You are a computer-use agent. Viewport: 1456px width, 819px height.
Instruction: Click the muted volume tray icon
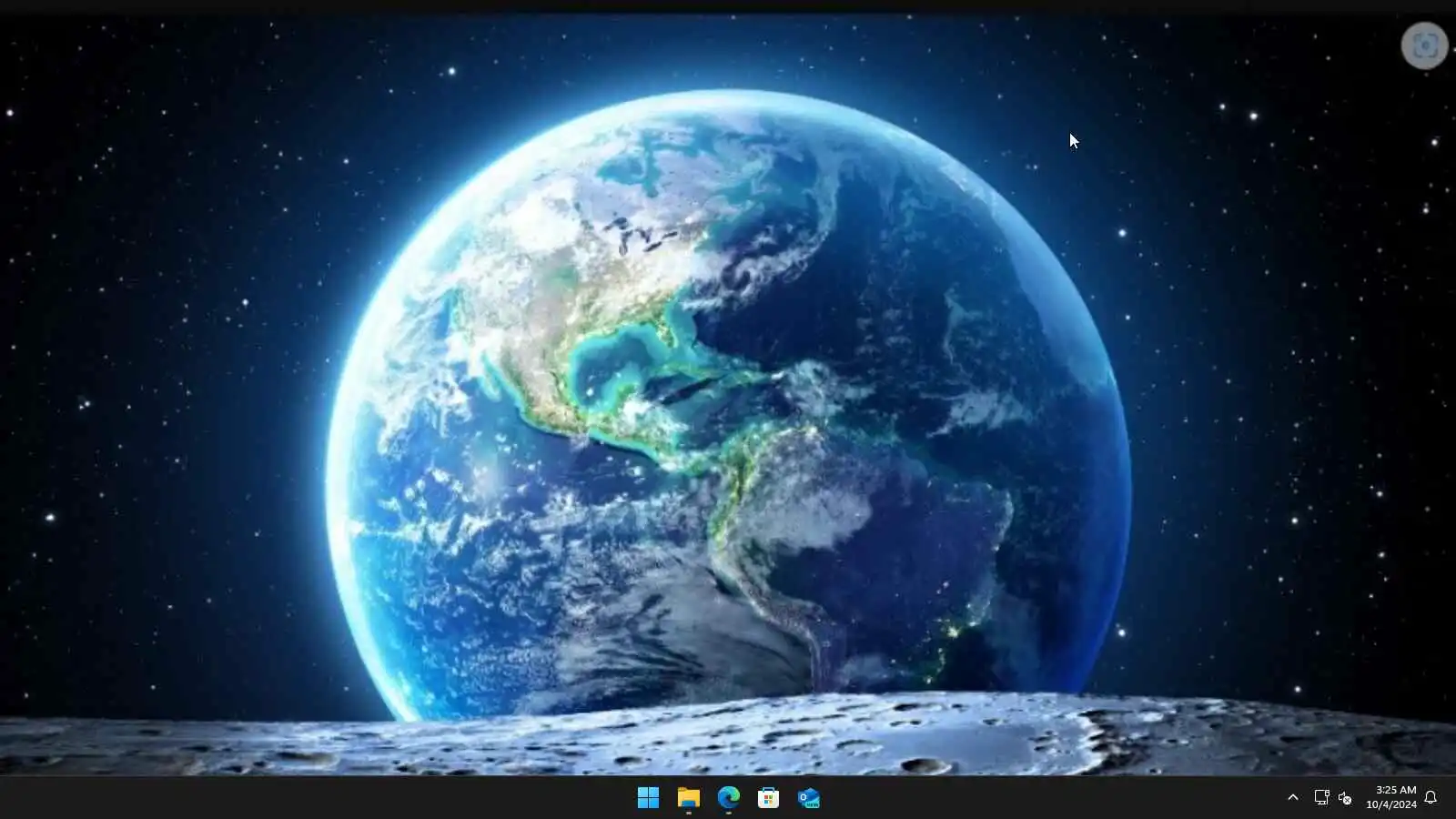1345,798
